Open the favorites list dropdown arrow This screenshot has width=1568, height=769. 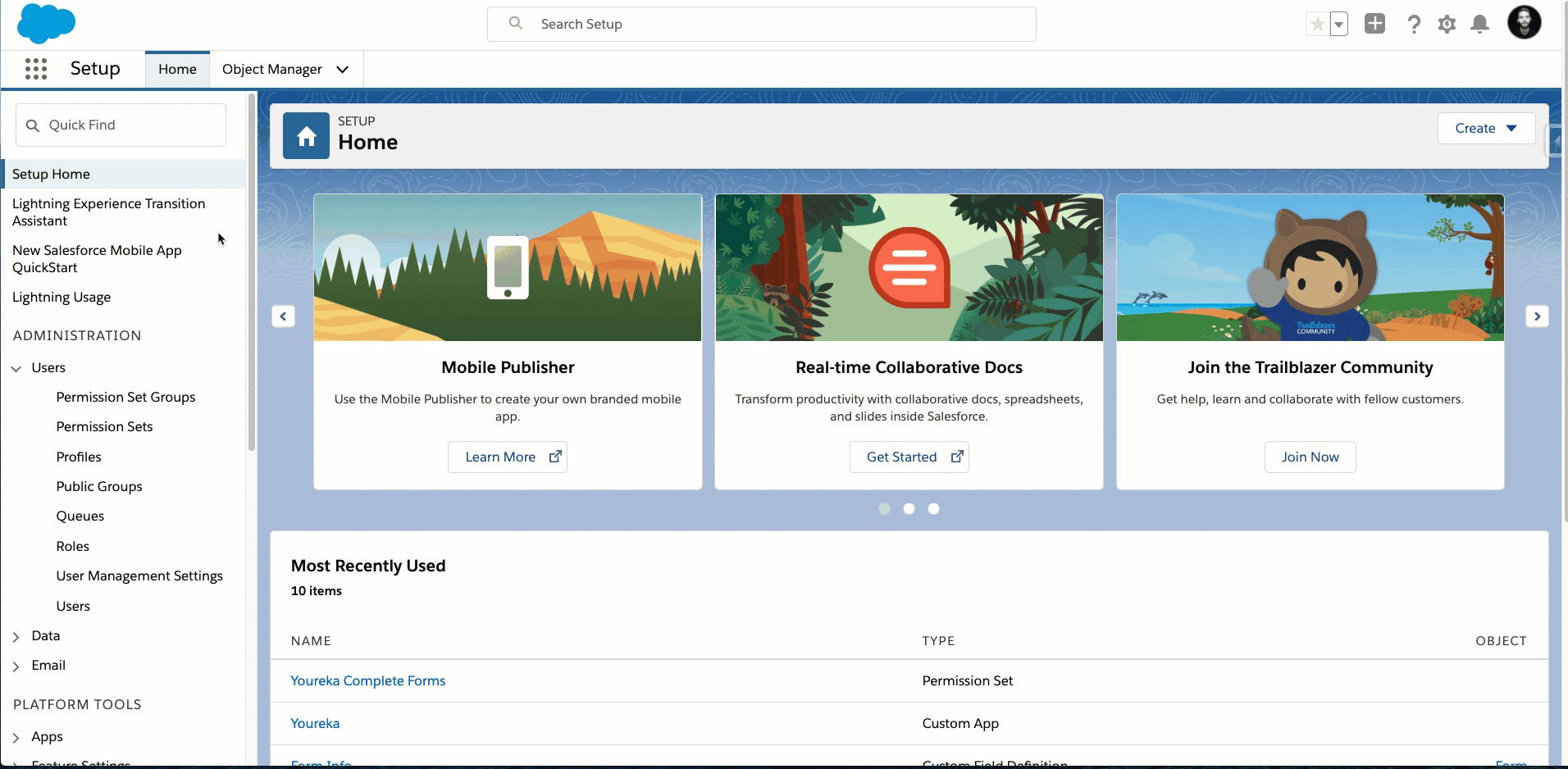point(1338,25)
